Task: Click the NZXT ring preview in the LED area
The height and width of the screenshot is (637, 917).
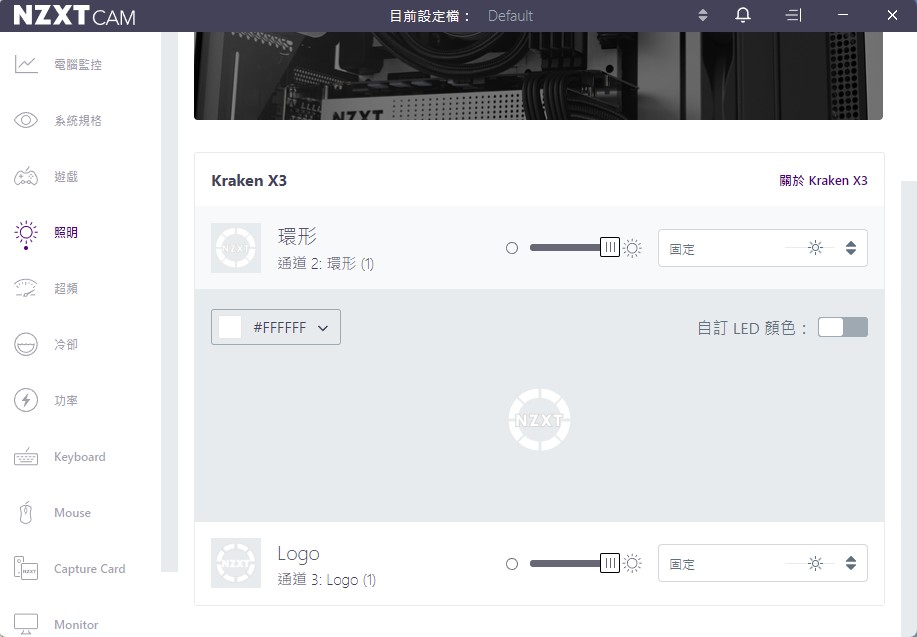Action: point(539,419)
